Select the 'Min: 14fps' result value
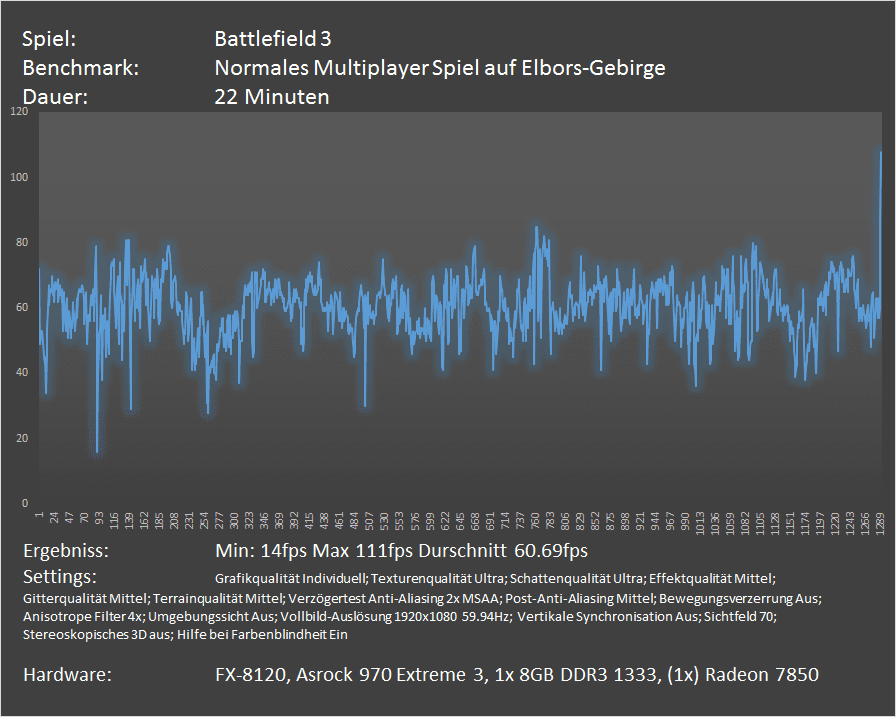Screen dimensions: 896x717 click(x=261, y=551)
